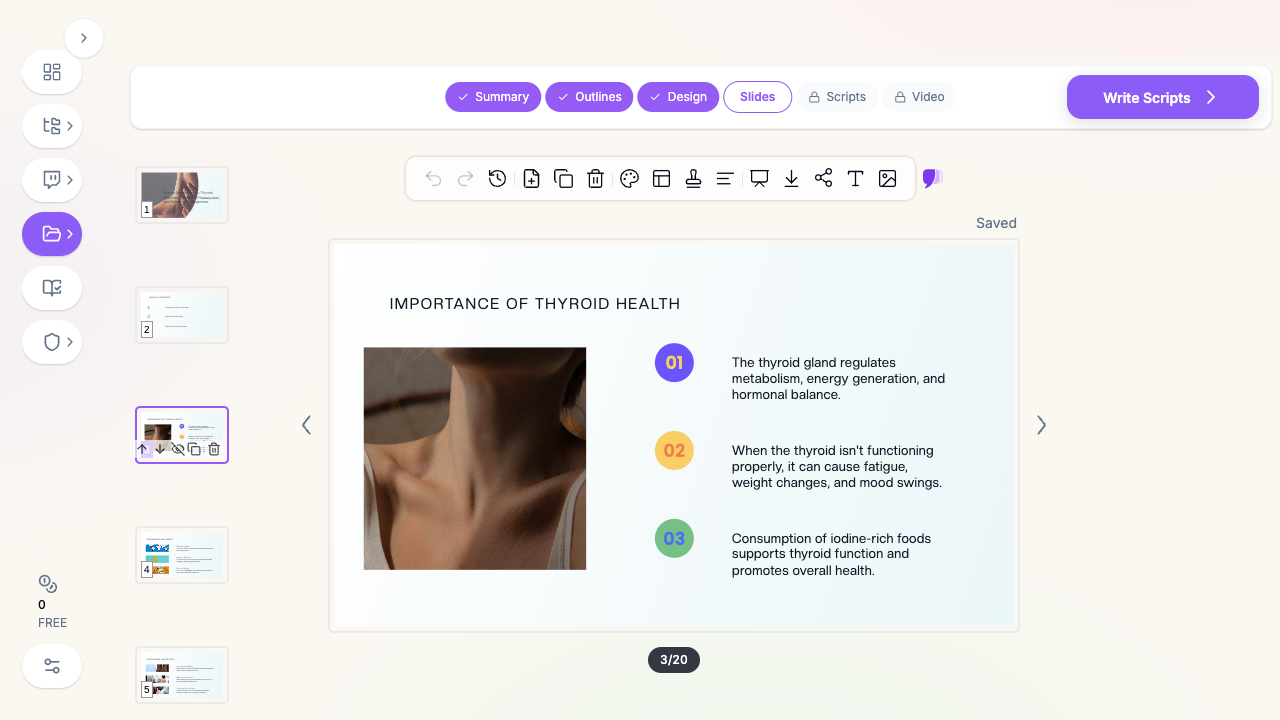Select the neck photo on the slide
Screen dimensions: 1280x720
pos(475,459)
